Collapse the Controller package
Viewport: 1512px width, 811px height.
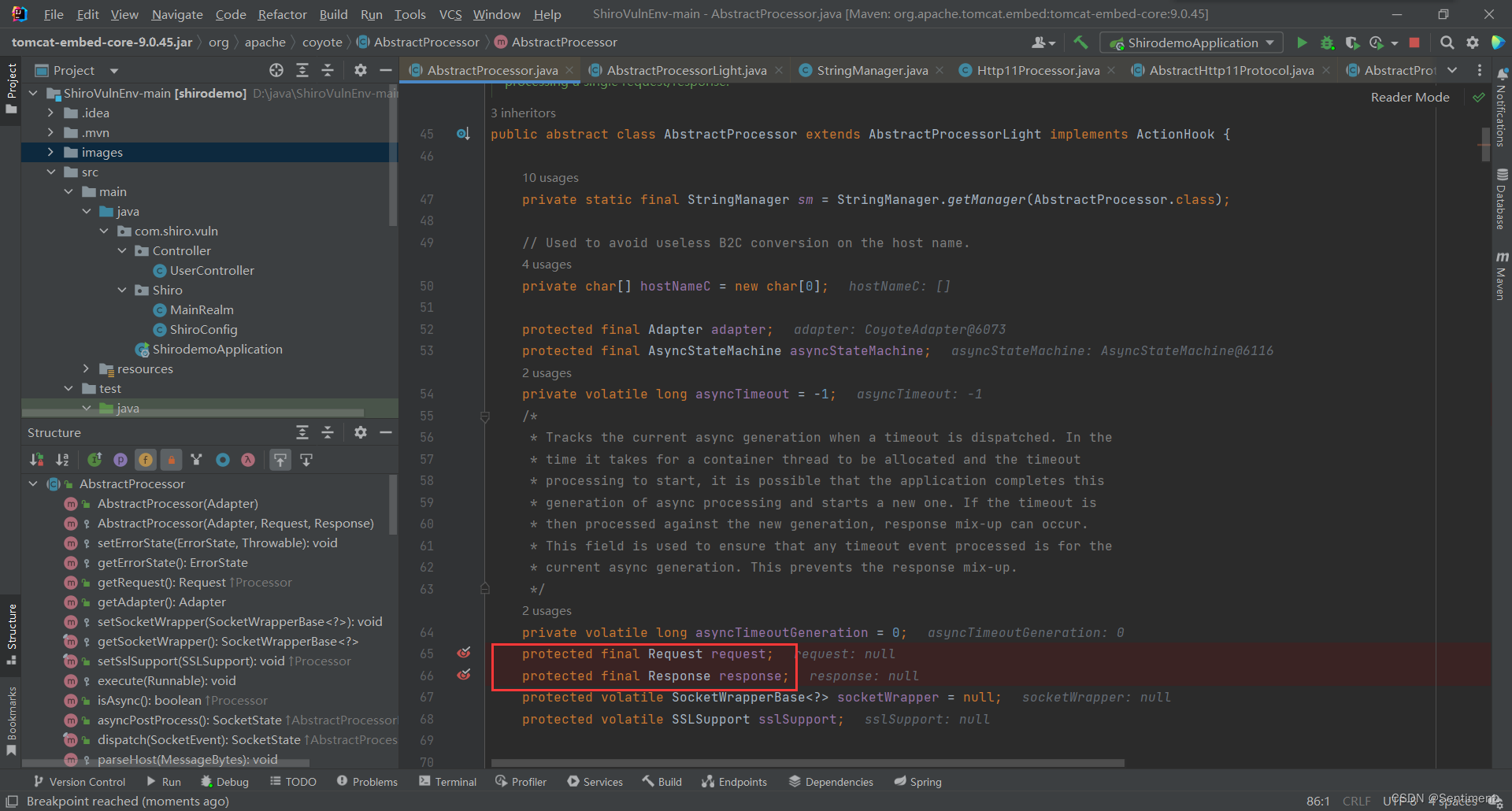point(121,250)
